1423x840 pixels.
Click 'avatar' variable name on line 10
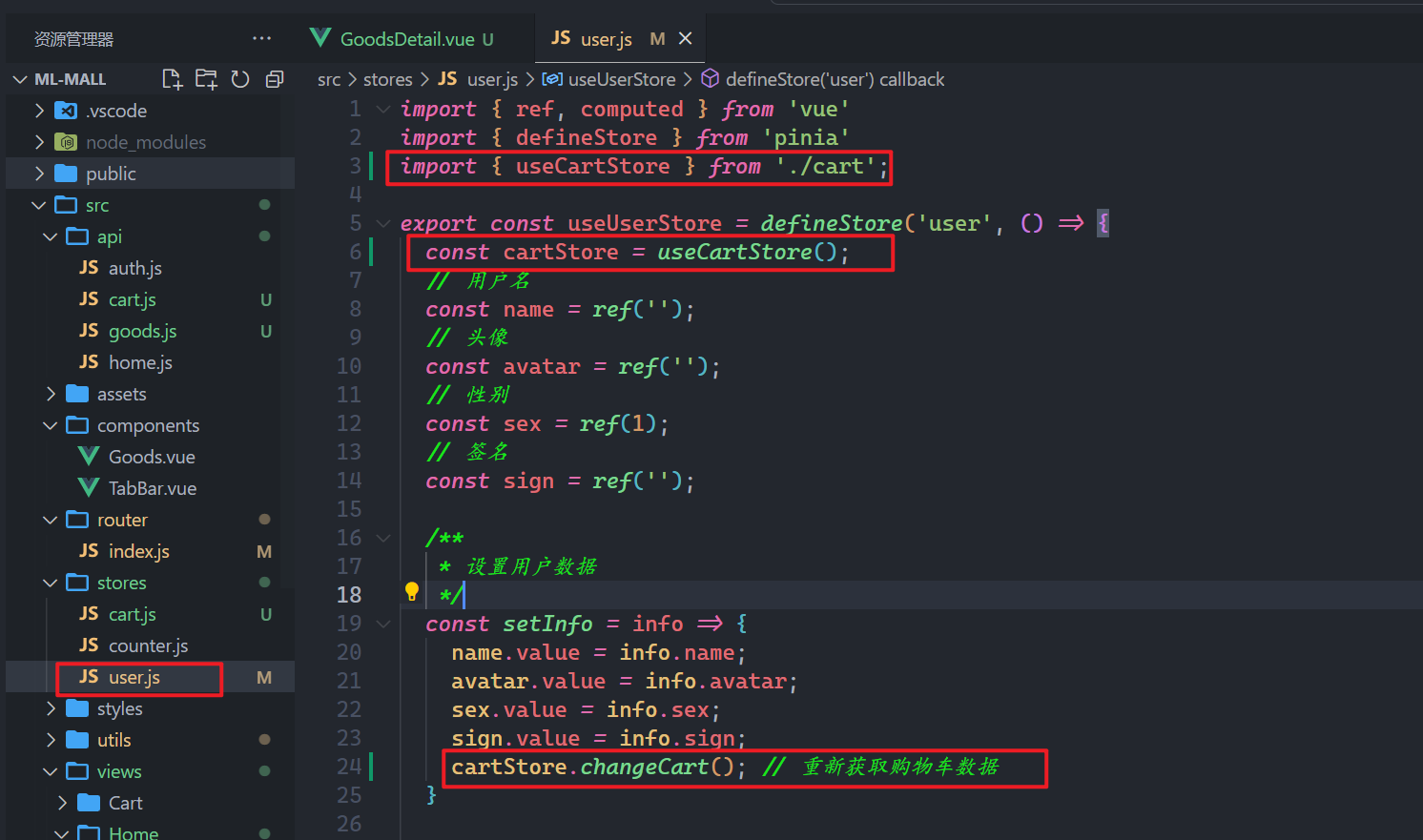tap(542, 366)
